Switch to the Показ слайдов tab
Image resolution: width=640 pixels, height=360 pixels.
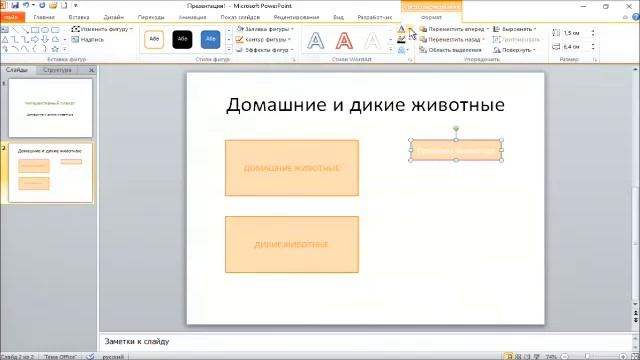click(240, 17)
